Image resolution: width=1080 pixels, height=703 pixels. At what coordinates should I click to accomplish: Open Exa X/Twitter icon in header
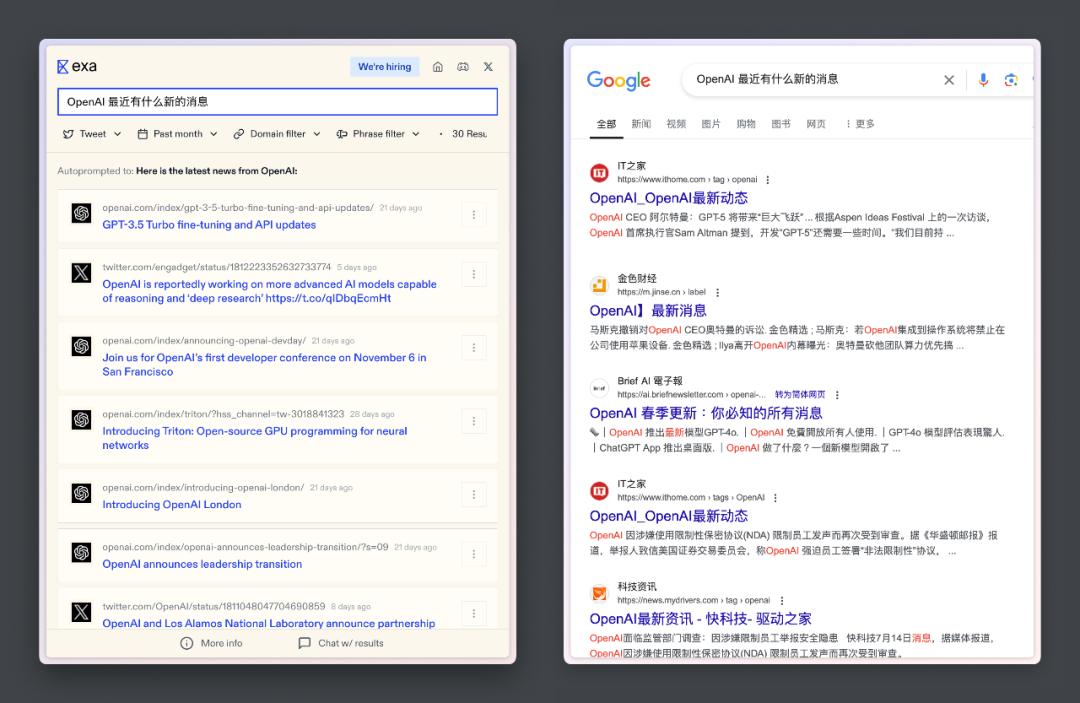[488, 67]
